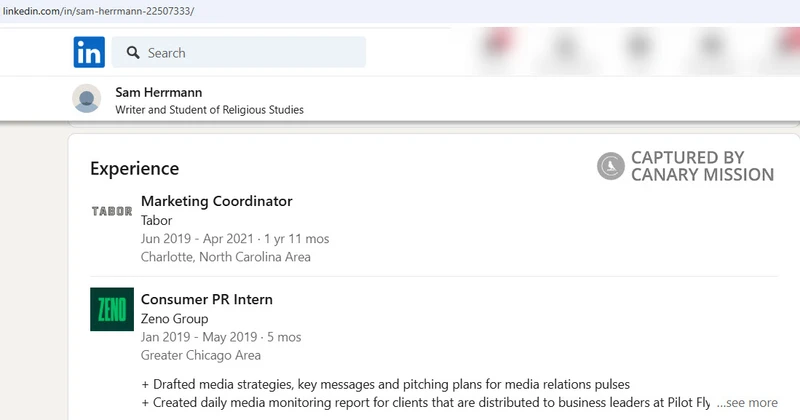Click the browser URL address text
The width and height of the screenshot is (800, 420).
[x=98, y=11]
